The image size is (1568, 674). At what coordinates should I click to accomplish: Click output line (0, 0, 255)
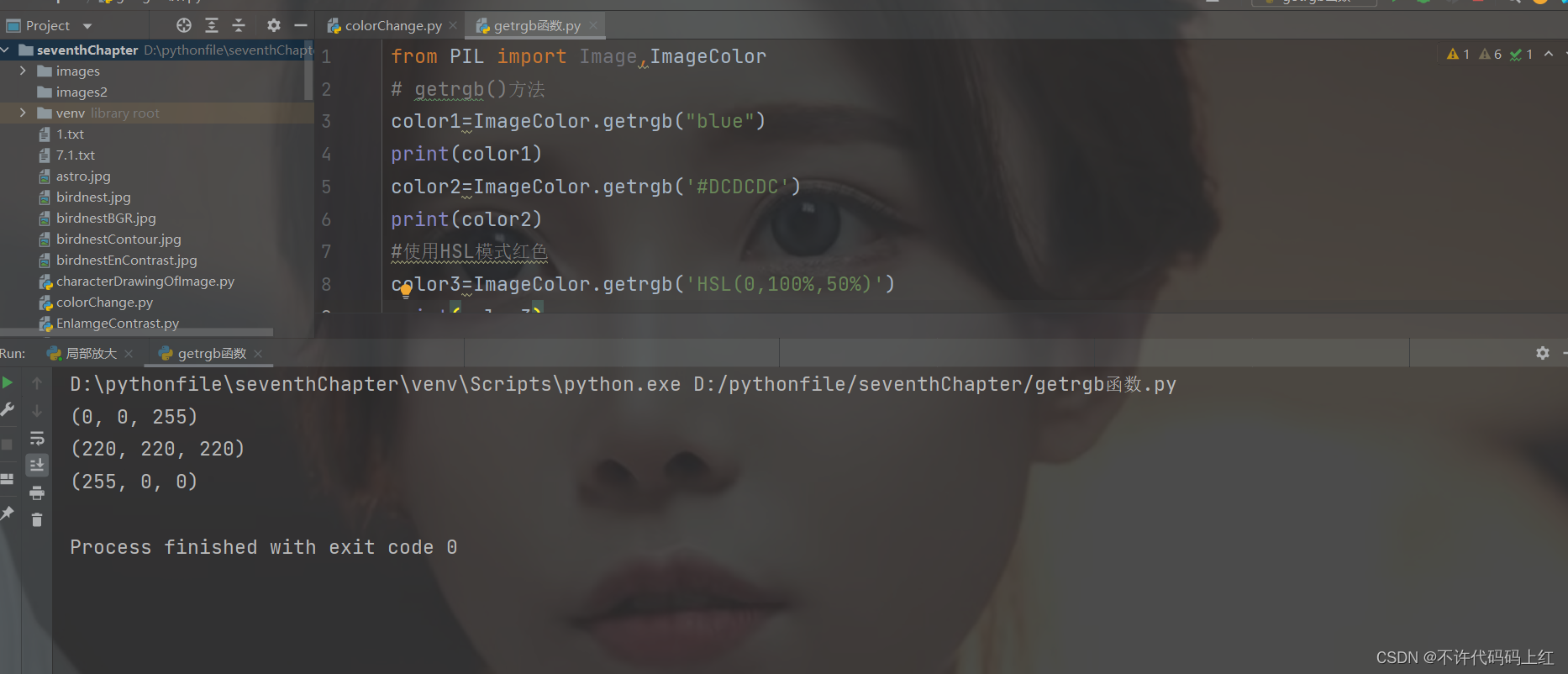[x=134, y=417]
